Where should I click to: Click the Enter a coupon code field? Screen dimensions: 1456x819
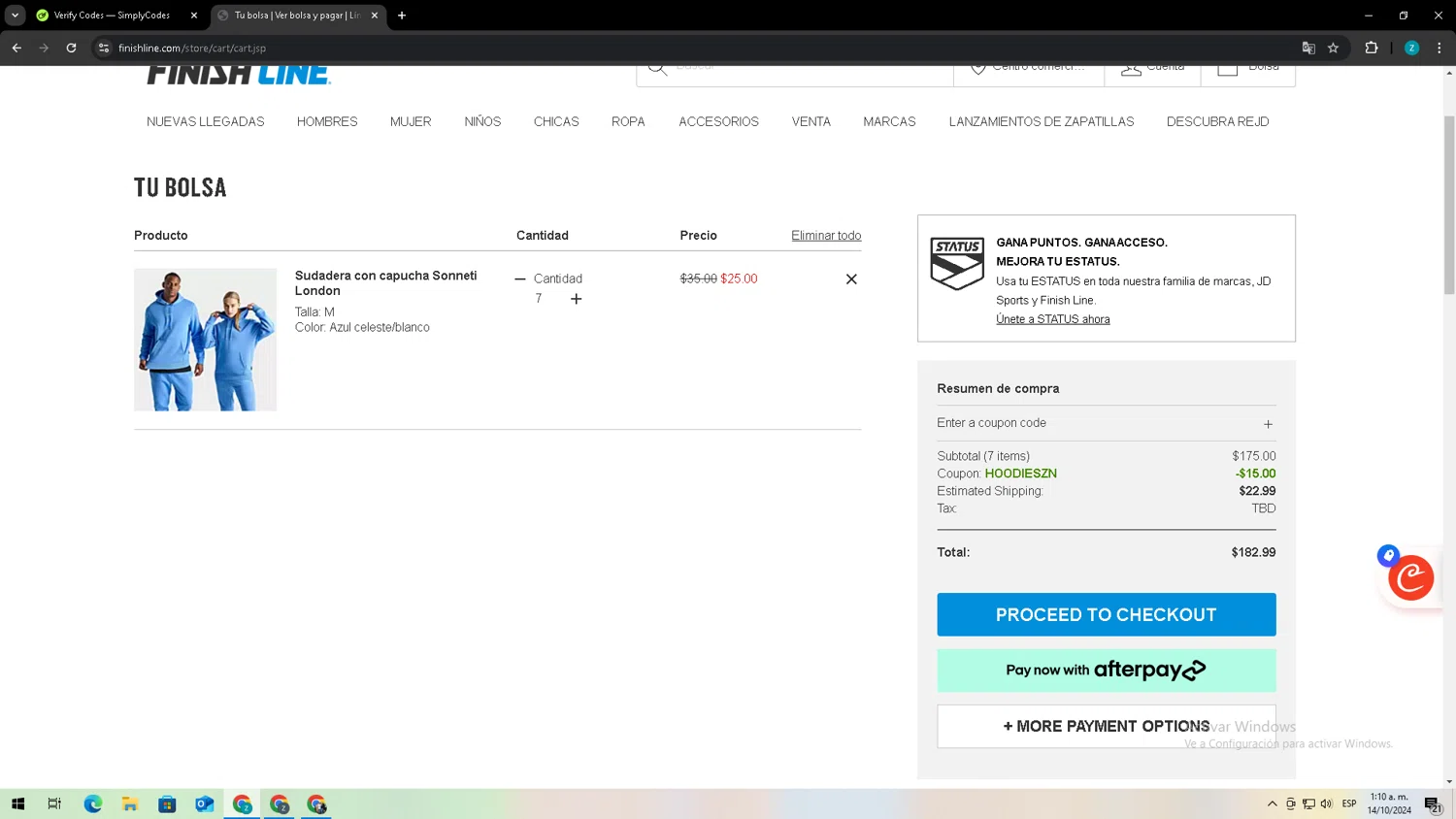click(1107, 423)
